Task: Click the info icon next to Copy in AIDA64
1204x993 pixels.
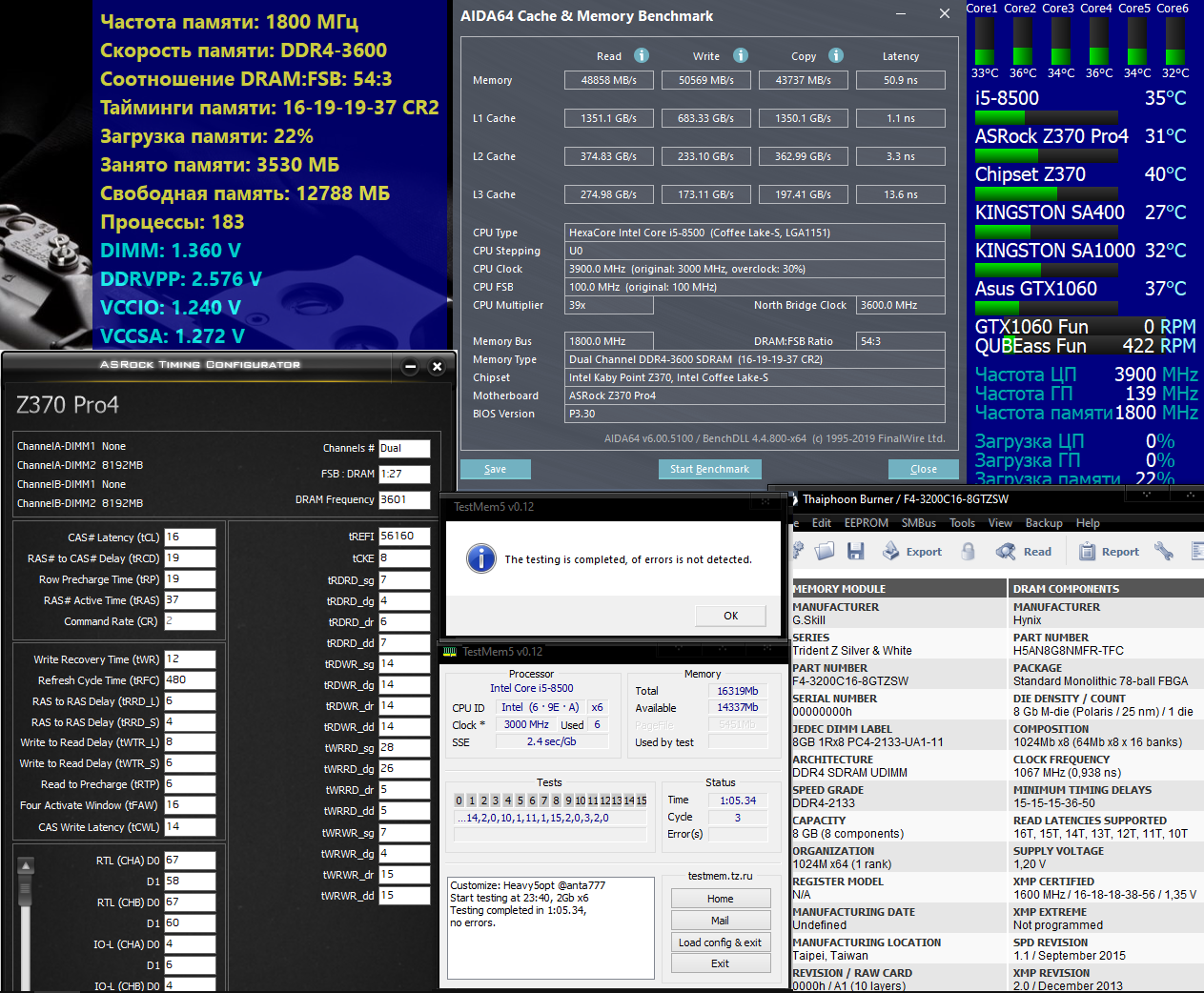Action: pos(836,55)
